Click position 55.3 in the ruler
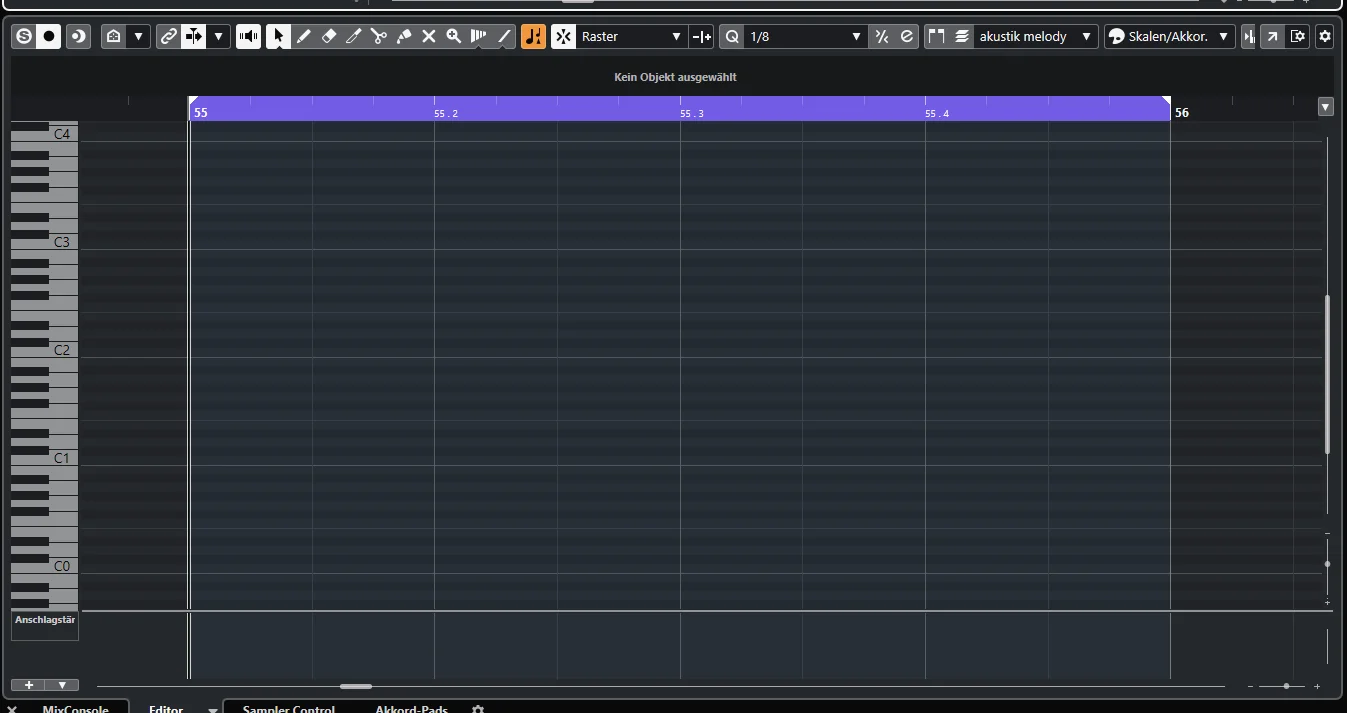The width and height of the screenshot is (1347, 713). tap(692, 114)
